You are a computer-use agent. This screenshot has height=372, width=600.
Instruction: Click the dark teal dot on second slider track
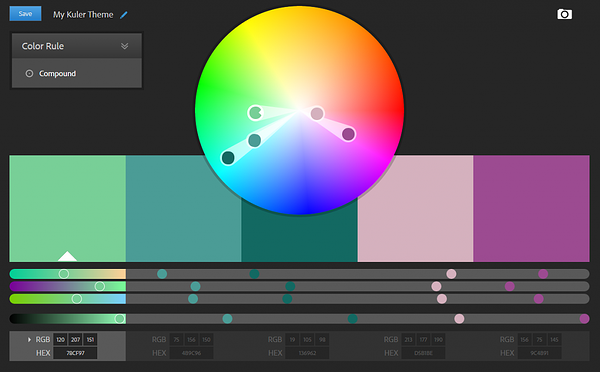tap(290, 286)
